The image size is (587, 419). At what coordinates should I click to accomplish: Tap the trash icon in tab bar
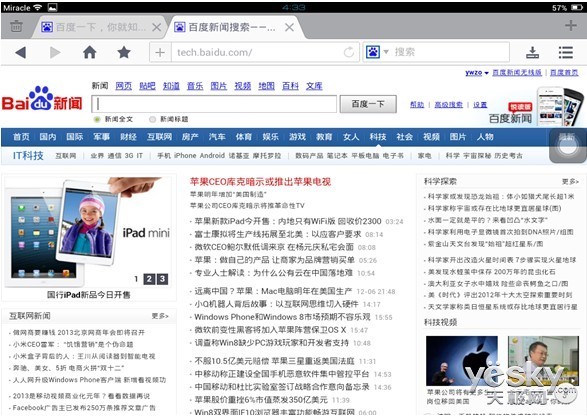(x=16, y=27)
